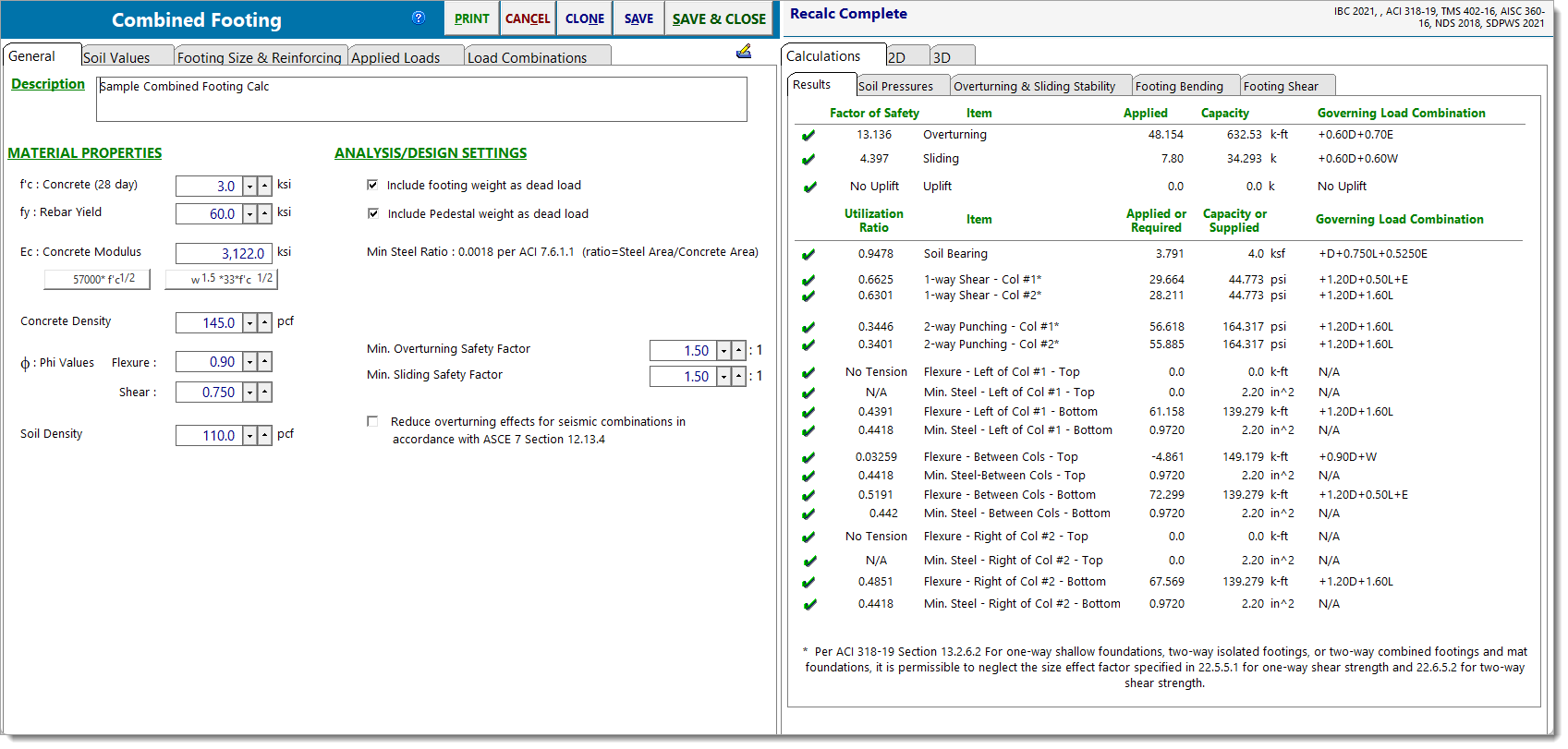The height and width of the screenshot is (749, 1568).
Task: Open the blue help question mark icon
Action: pyautogui.click(x=419, y=18)
